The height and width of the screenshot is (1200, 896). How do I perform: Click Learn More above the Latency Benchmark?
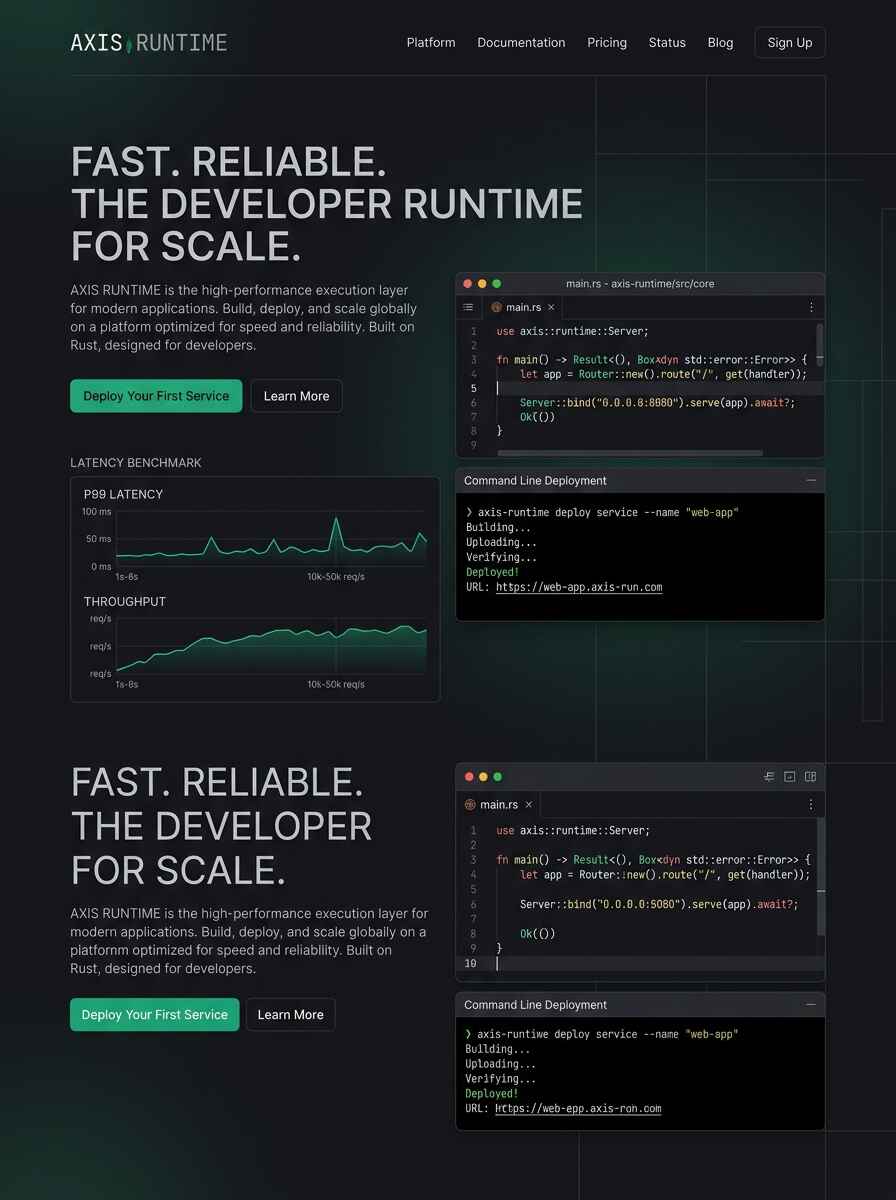296,396
